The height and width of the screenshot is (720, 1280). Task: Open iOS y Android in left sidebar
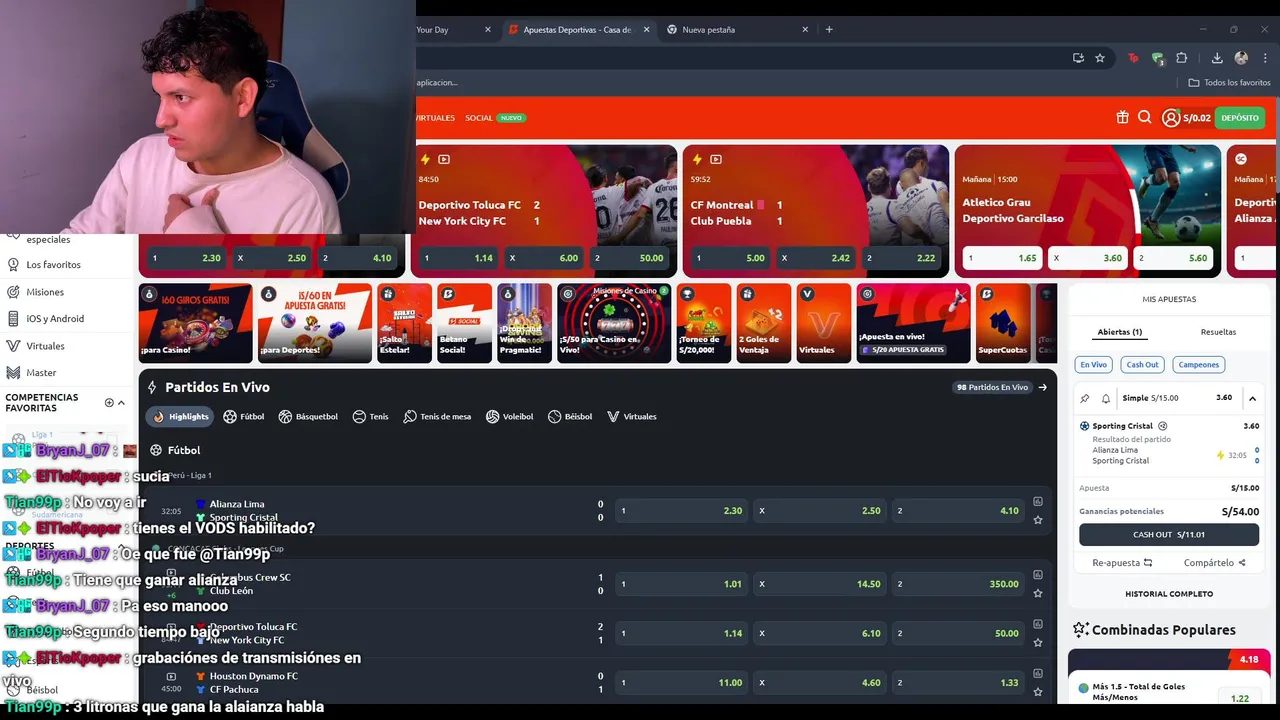pyautogui.click(x=55, y=319)
